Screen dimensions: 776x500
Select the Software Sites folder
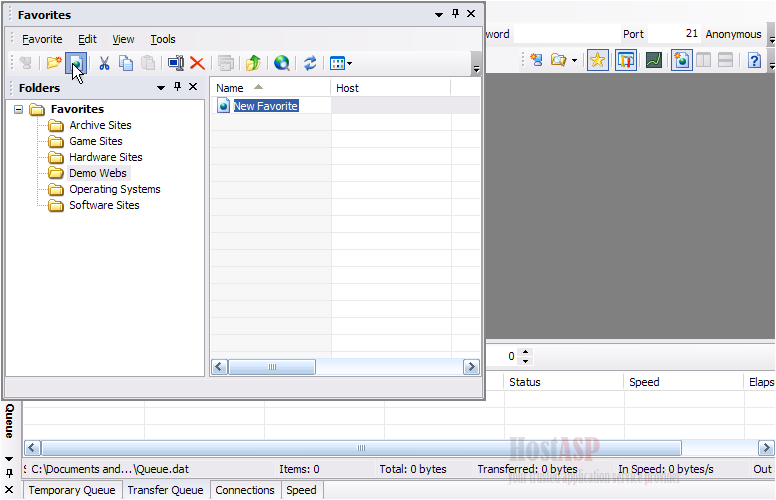104,205
